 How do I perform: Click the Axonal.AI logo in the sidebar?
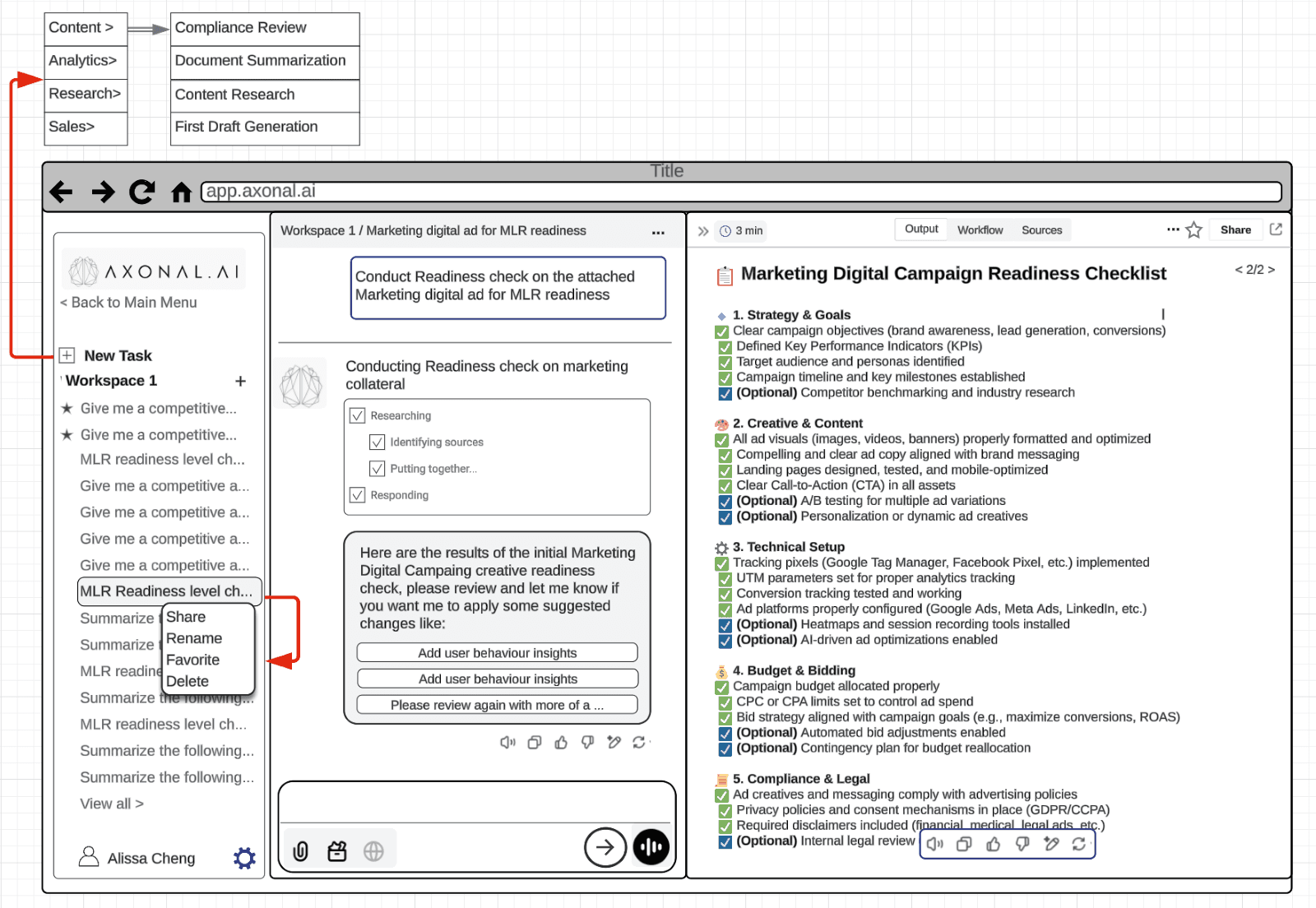[154, 271]
